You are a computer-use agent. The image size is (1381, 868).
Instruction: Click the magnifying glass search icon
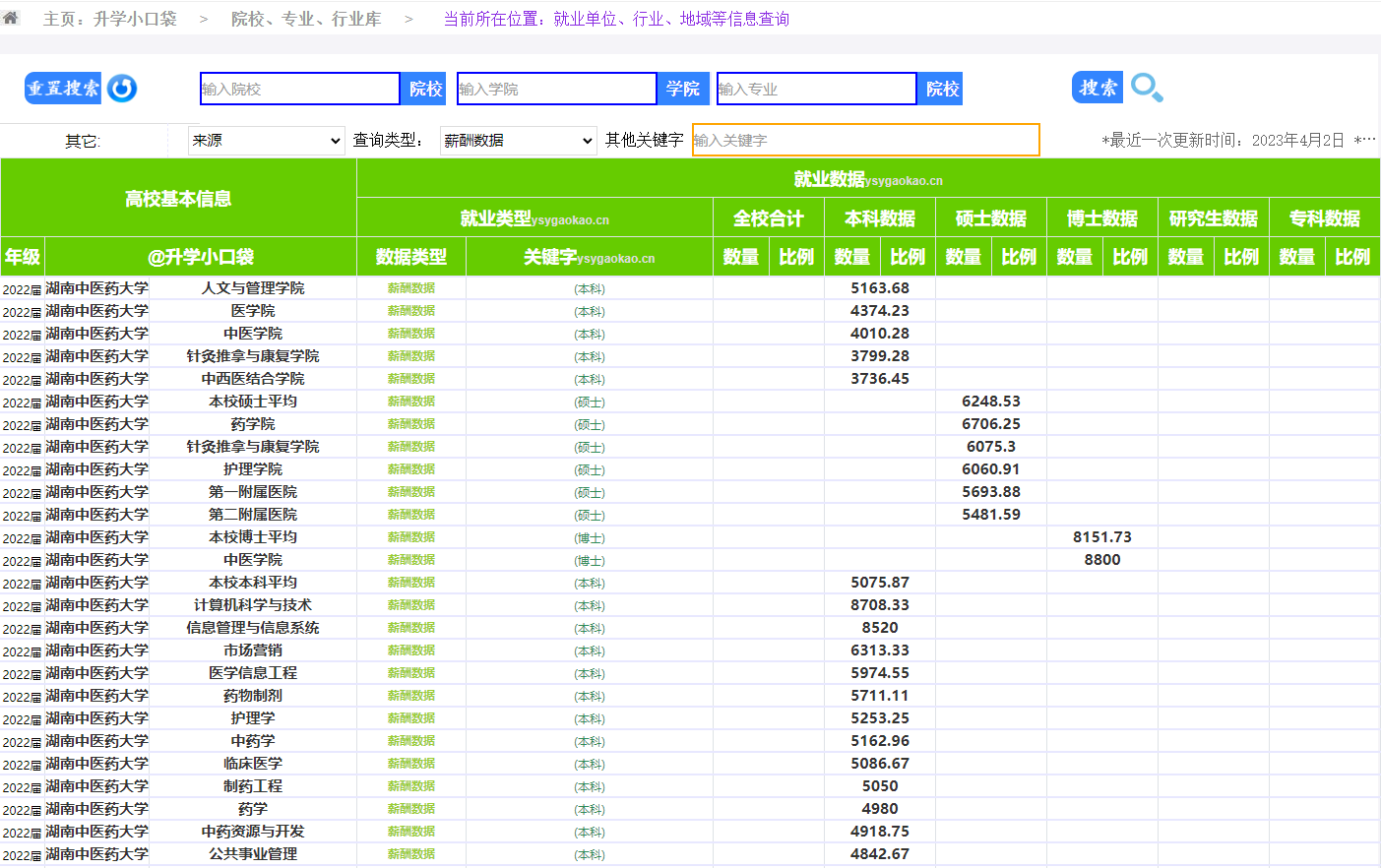point(1146,88)
